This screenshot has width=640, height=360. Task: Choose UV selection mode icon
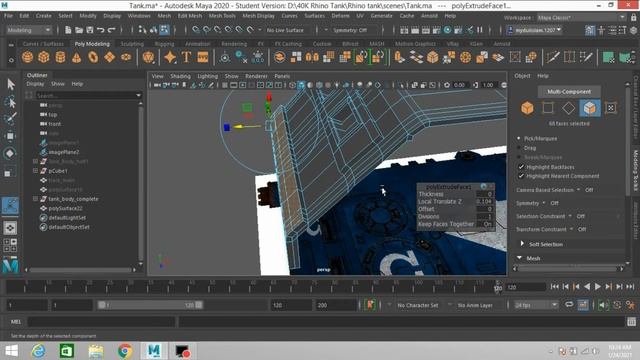(611, 108)
